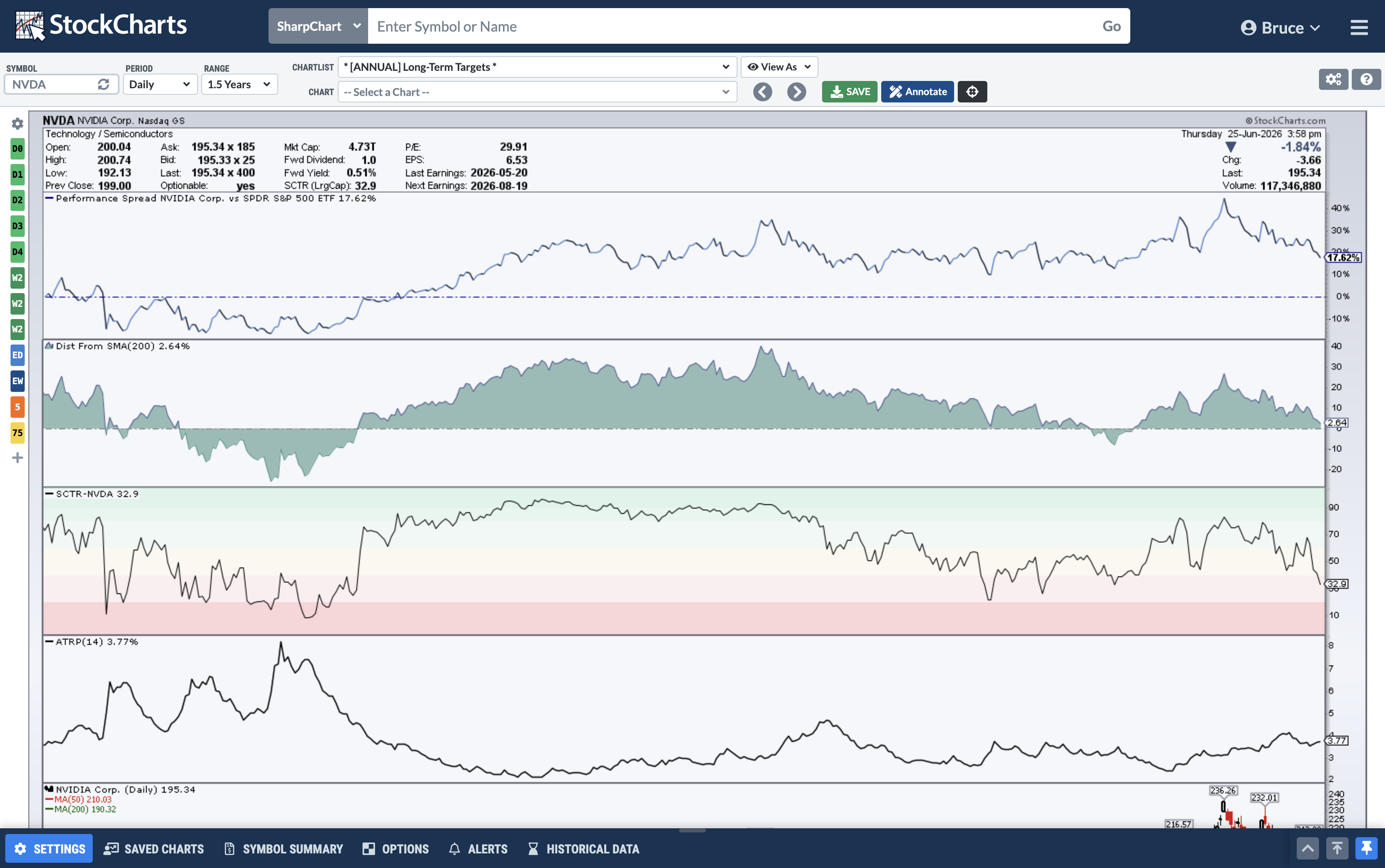Select the D4 chart style
The width and height of the screenshot is (1385, 868).
pyautogui.click(x=18, y=252)
